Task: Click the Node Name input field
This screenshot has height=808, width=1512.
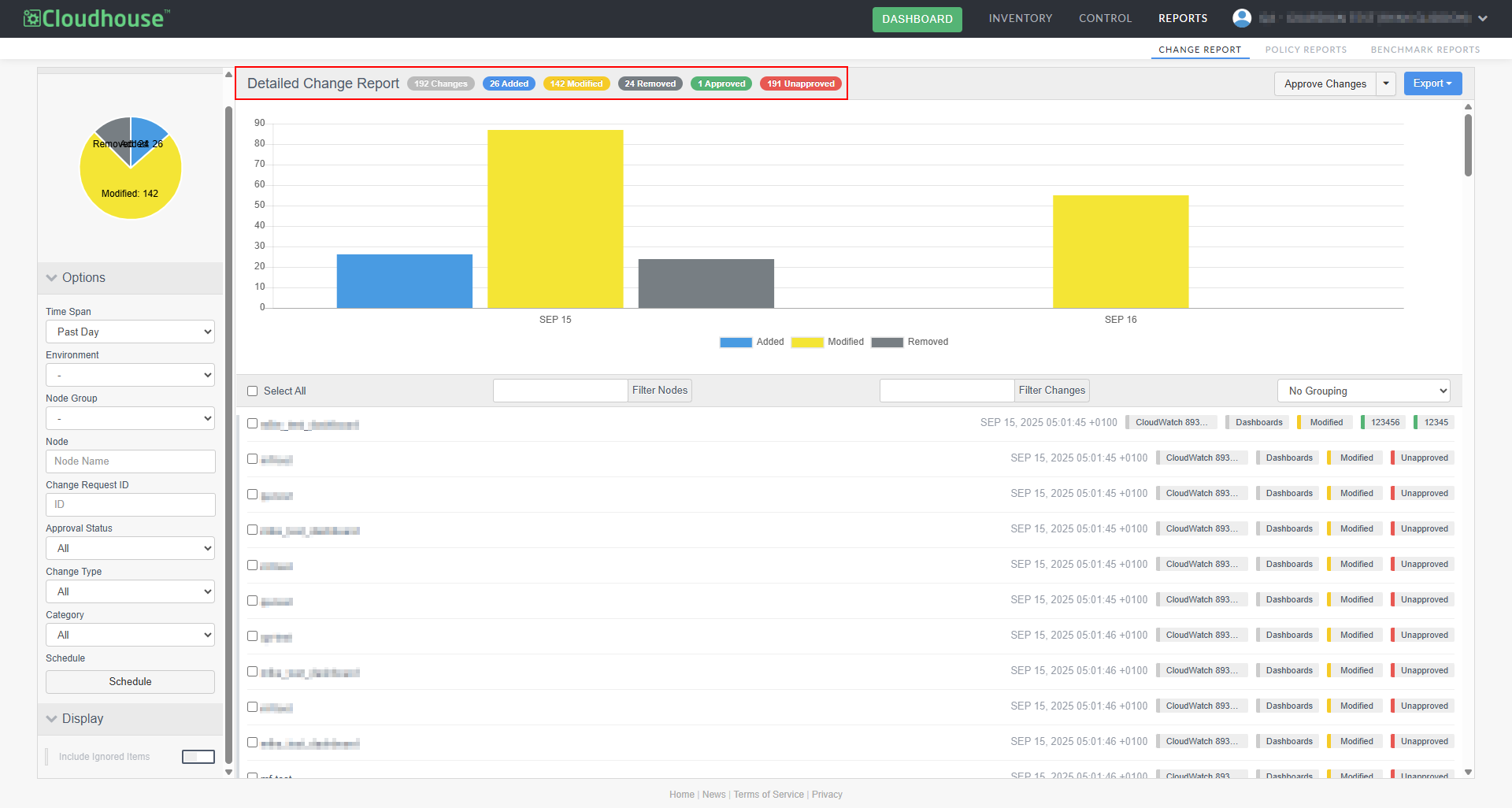Action: (130, 461)
